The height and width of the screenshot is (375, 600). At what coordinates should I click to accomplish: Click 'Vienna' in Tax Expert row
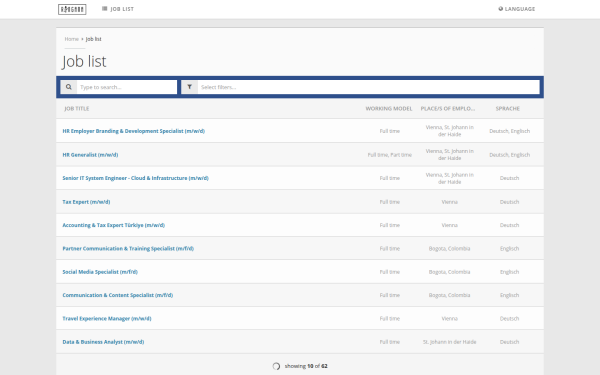click(449, 202)
